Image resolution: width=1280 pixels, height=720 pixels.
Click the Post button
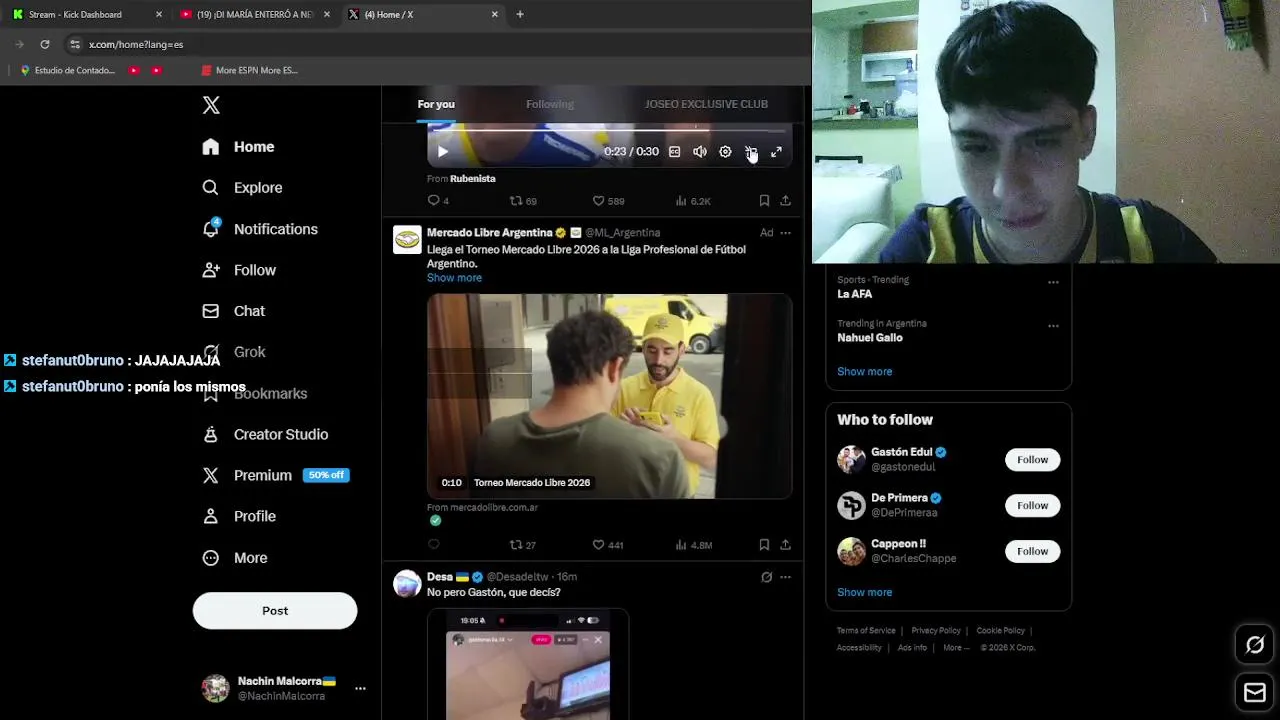tap(275, 611)
